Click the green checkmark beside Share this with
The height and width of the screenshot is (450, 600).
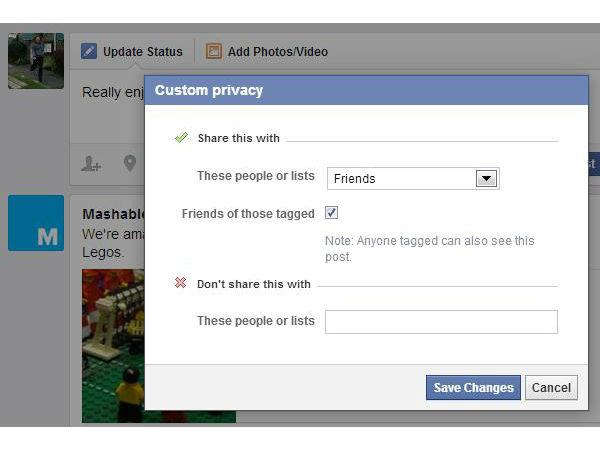tap(181, 137)
